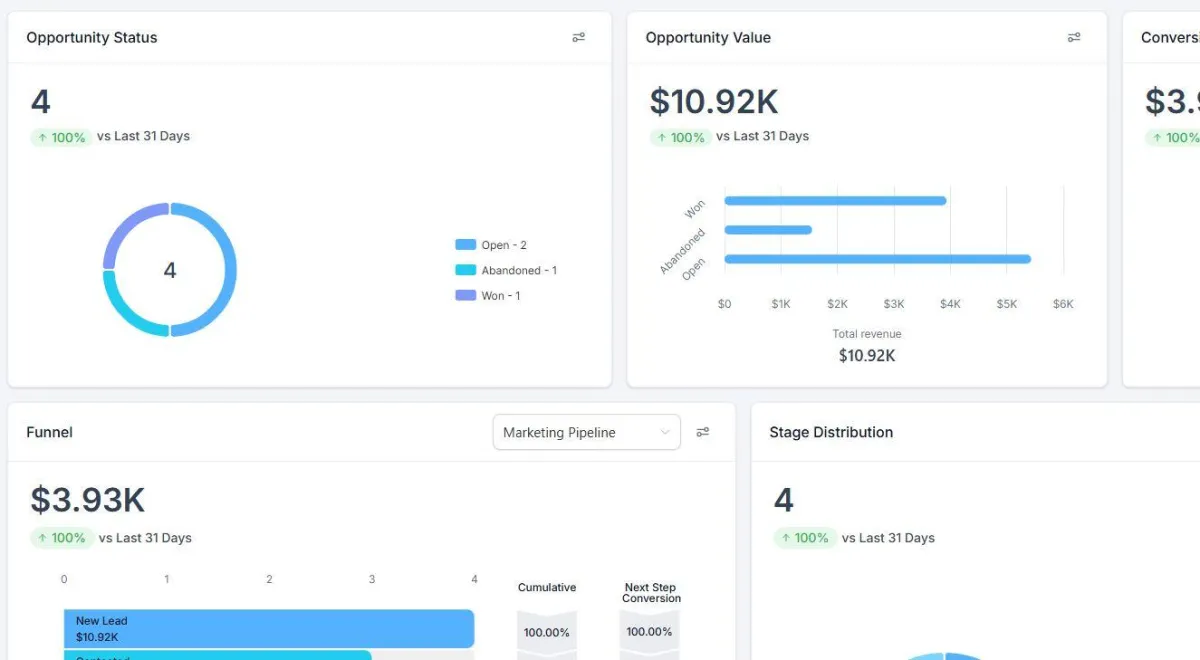The image size is (1200, 660).
Task: Click the Opportunity Value 100% change badge
Action: click(680, 137)
